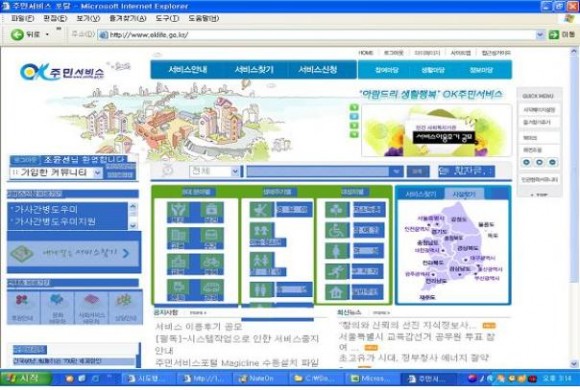Choose the running person category icon
Viewport: 580px width, 390px height.
337,271
